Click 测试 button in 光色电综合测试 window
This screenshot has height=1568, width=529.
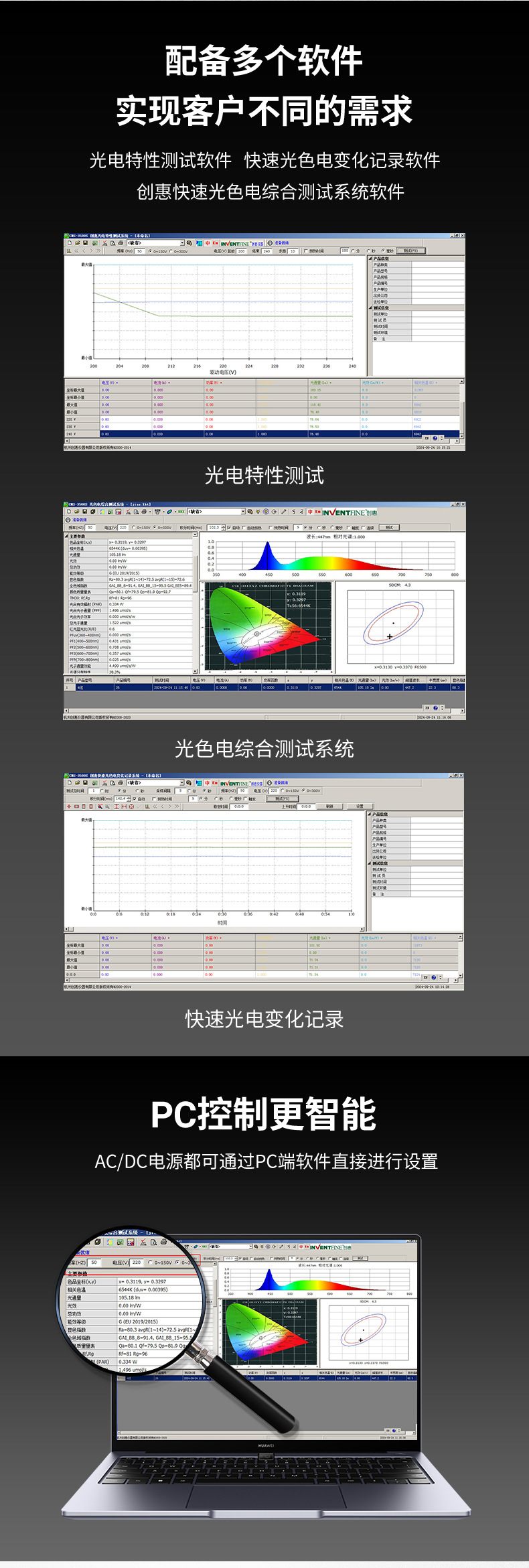coord(389,527)
